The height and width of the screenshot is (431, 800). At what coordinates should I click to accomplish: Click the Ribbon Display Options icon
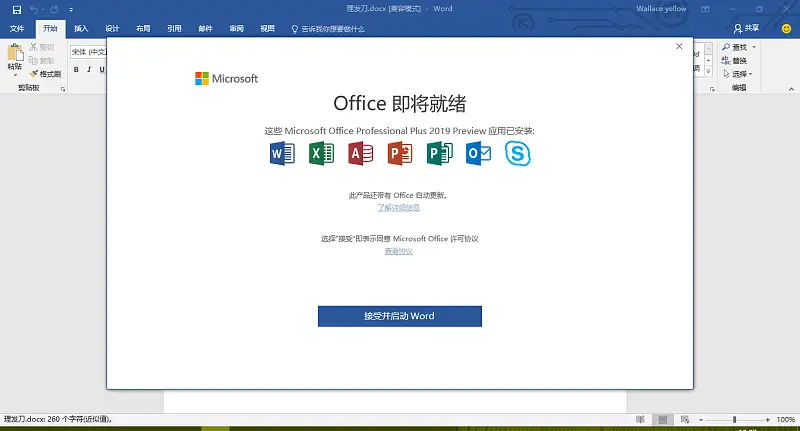pyautogui.click(x=705, y=9)
